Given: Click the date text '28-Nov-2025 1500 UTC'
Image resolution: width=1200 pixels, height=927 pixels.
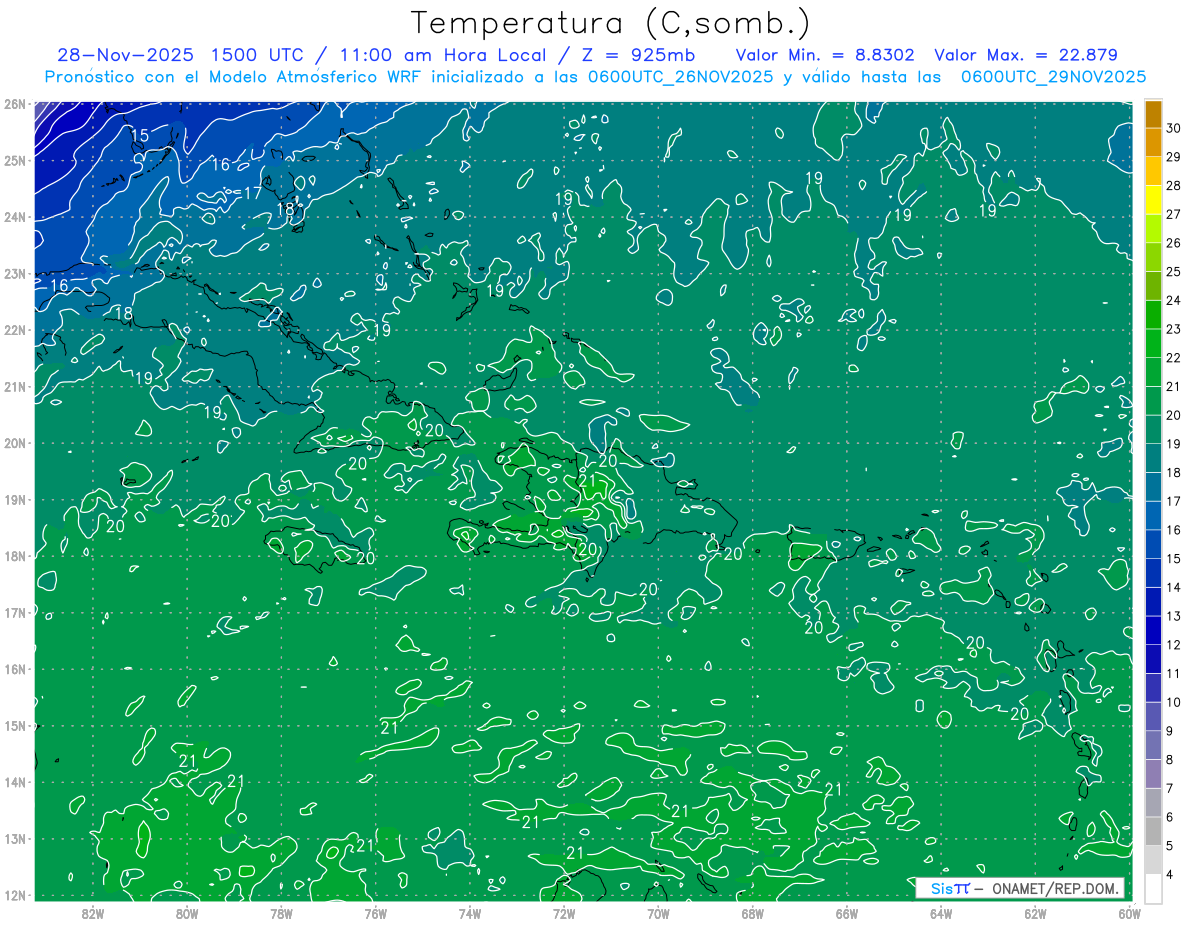Looking at the screenshot, I should 179,55.
